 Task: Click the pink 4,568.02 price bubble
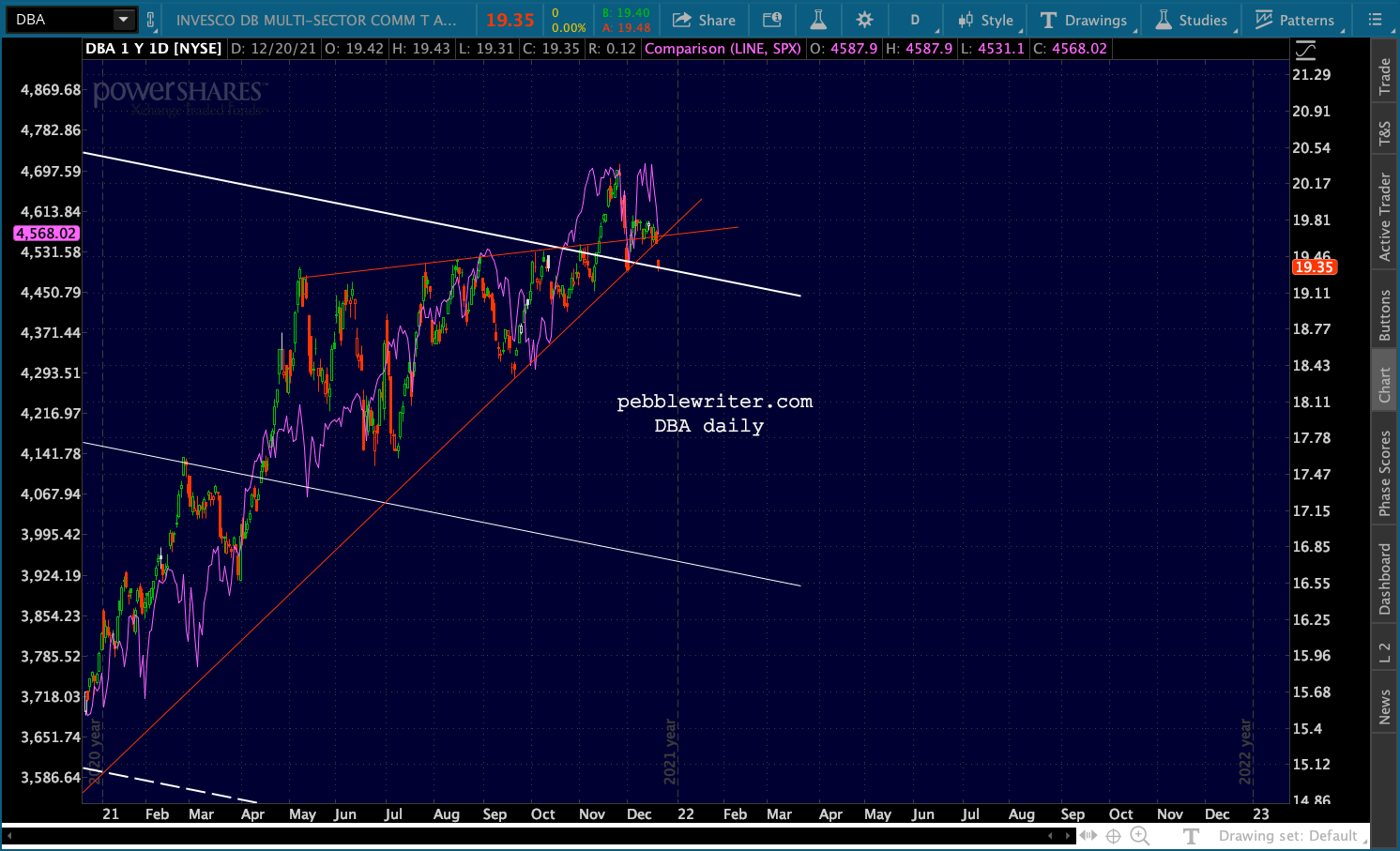point(47,234)
